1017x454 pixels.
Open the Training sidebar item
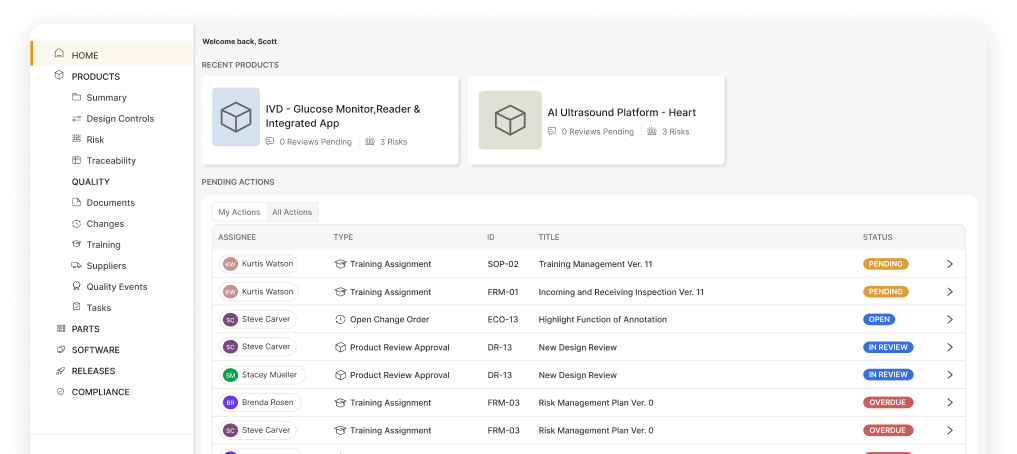(103, 245)
